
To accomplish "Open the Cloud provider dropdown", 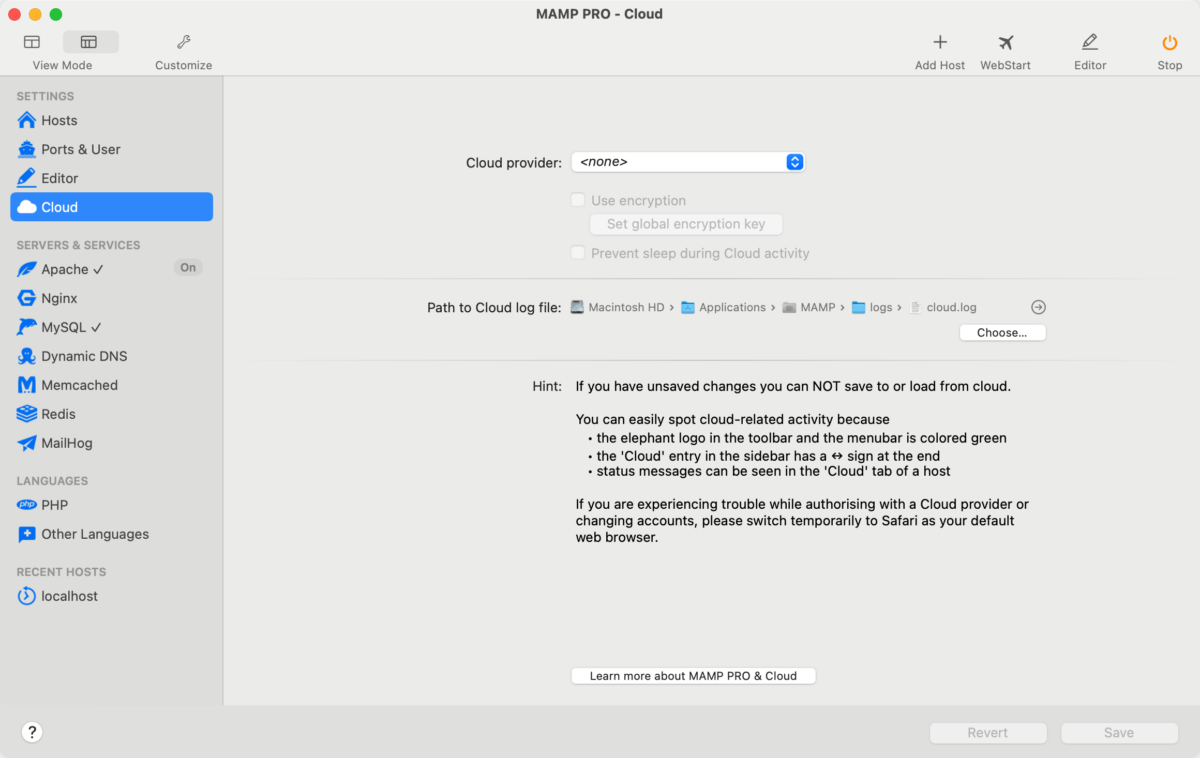I will (688, 162).
